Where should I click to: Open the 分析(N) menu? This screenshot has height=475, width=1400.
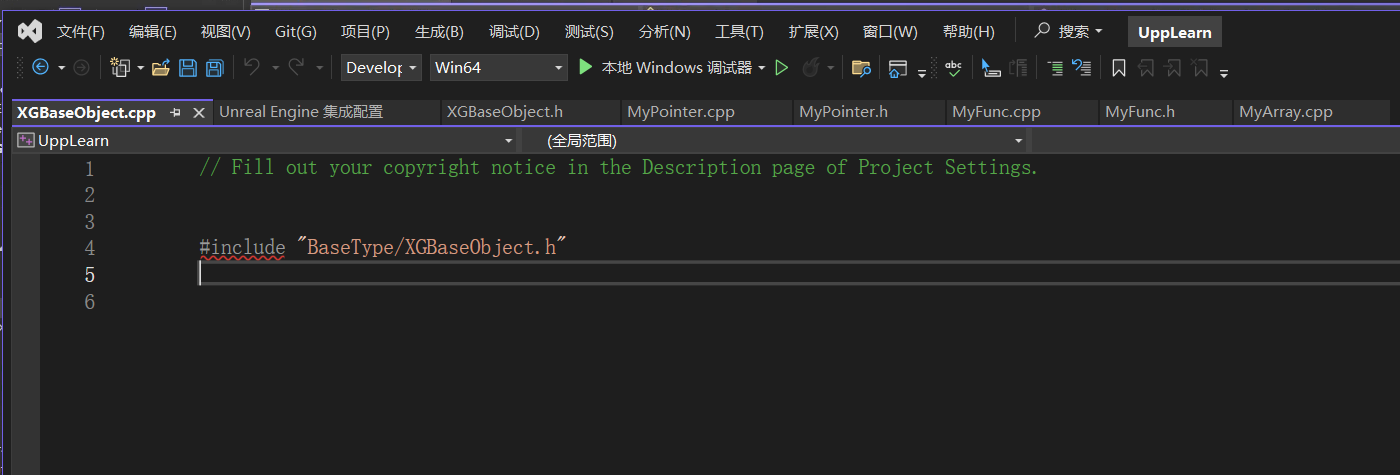click(x=664, y=32)
